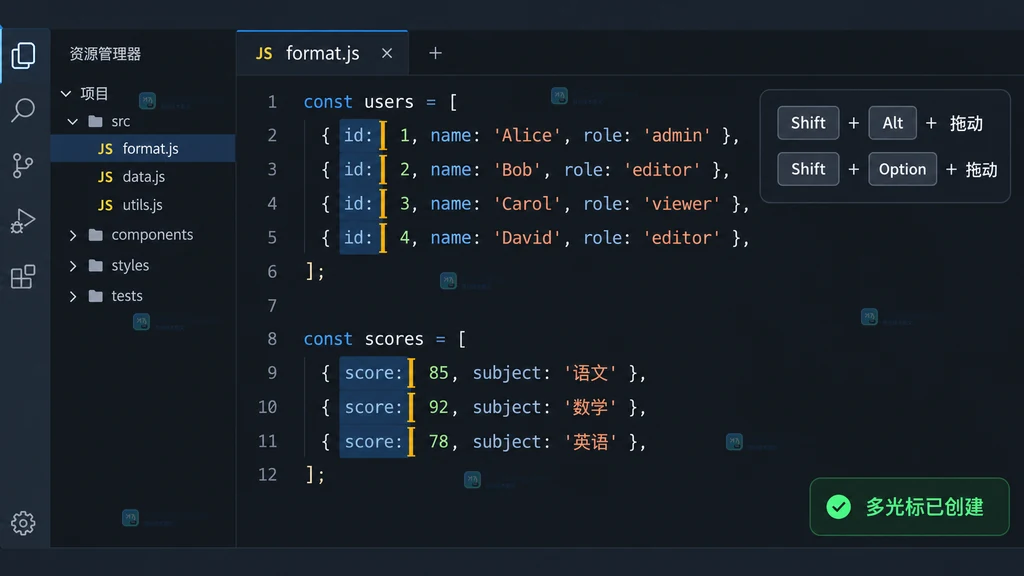Open data.js from the file tree
1024x576 pixels.
click(143, 176)
